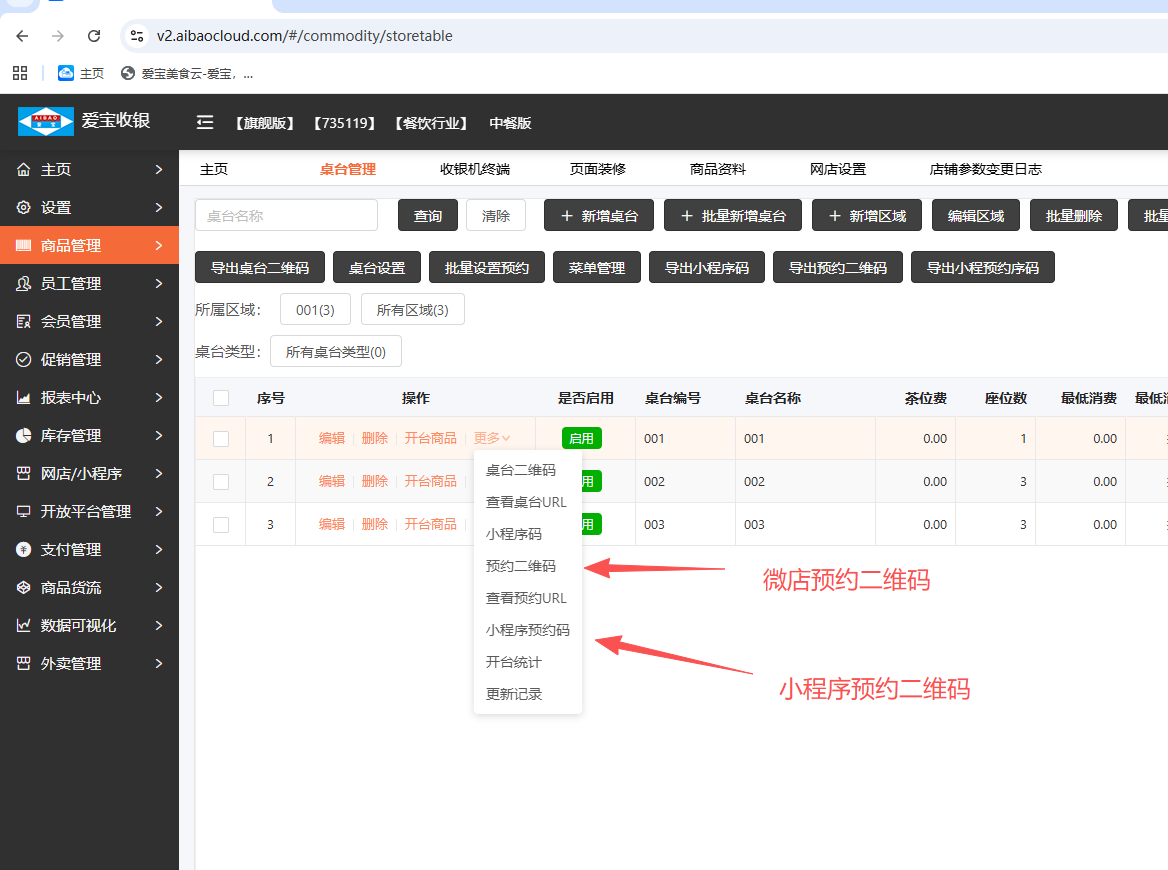Open the browser apps grid icon

pyautogui.click(x=20, y=73)
